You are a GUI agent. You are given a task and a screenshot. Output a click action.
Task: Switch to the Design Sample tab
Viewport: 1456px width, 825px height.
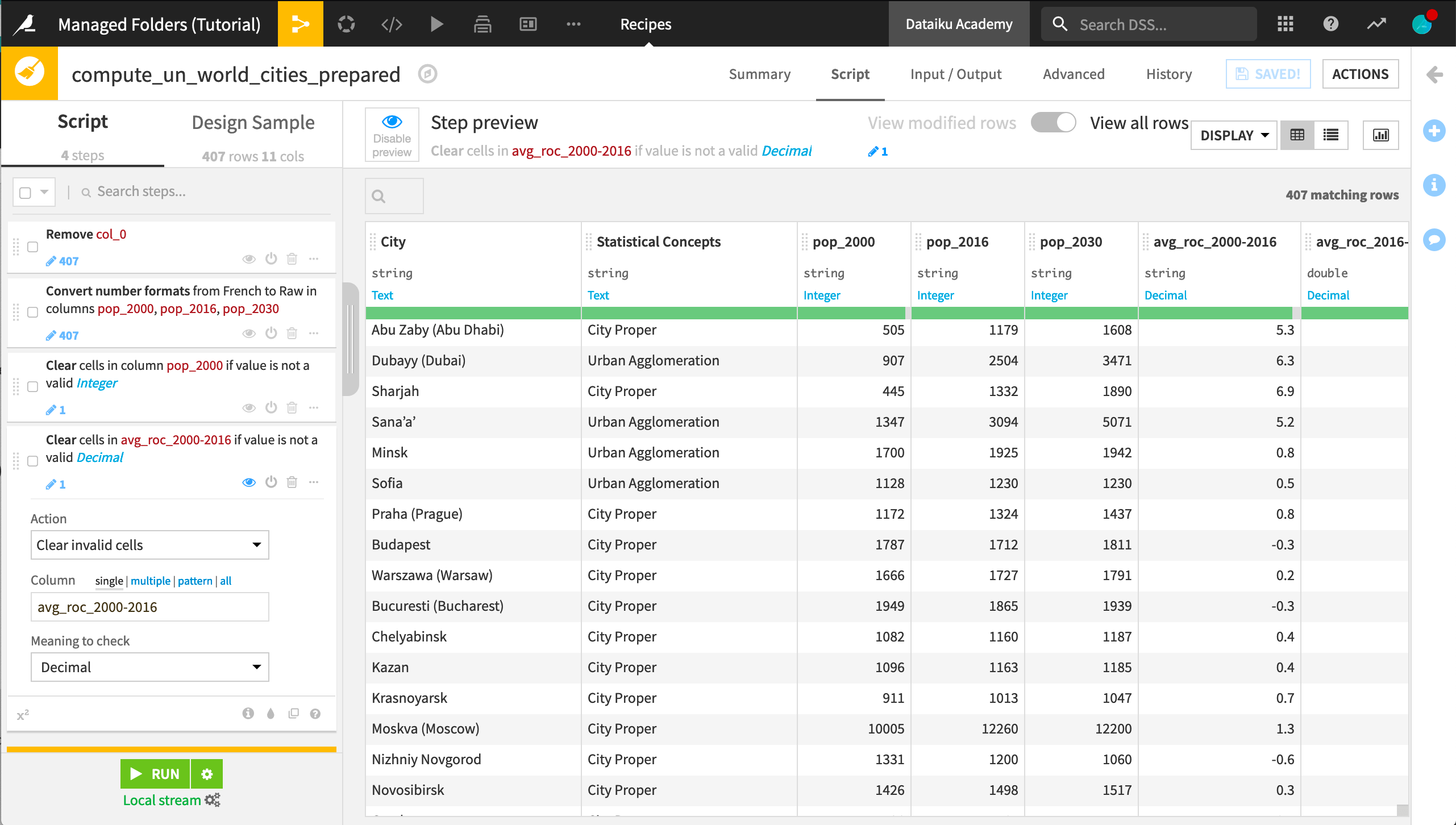[253, 122]
